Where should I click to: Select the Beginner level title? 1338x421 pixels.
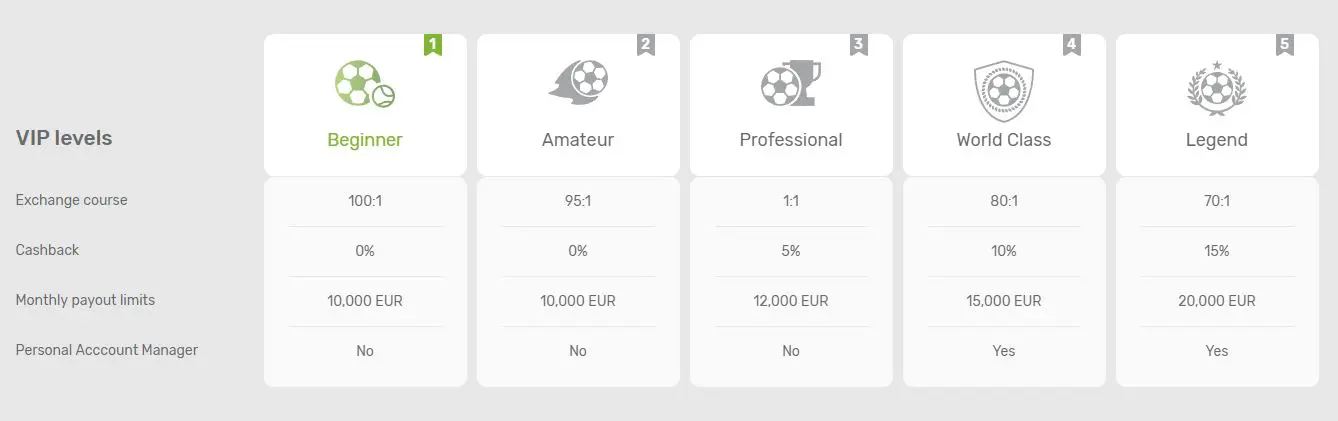tap(365, 140)
